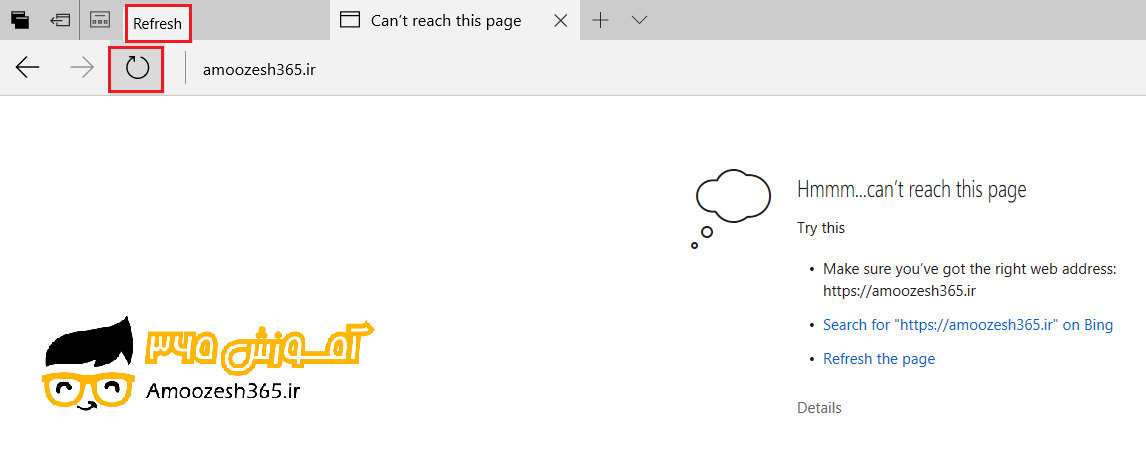1146x456 pixels.
Task: Go forward with the right arrow
Action: point(82,69)
